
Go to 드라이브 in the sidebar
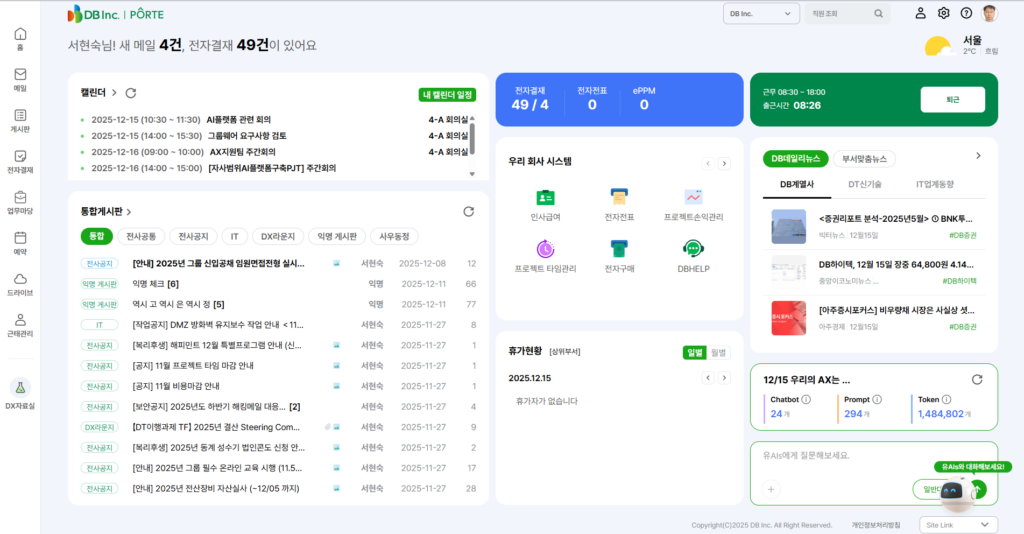pos(20,284)
